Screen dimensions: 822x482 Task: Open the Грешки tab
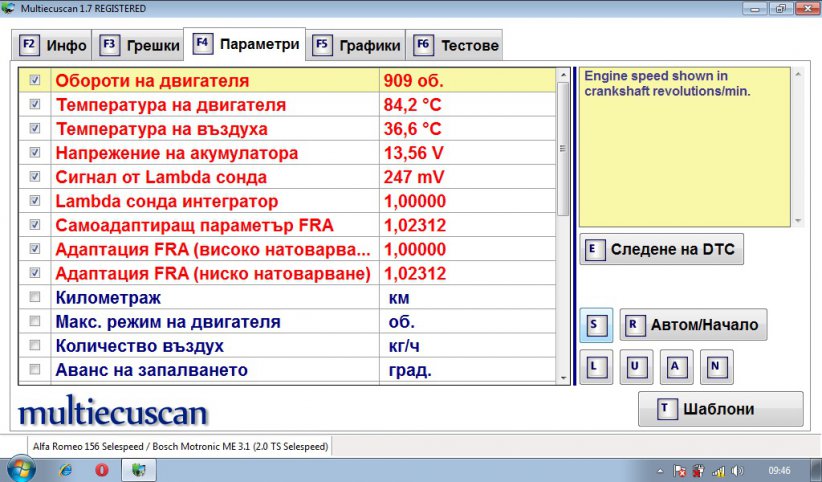click(140, 45)
